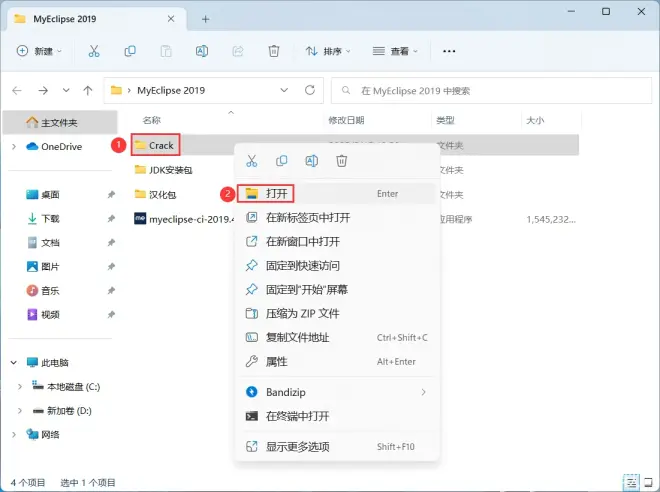This screenshot has height=492, width=660.
Task: Open the toolbar three-dot more options
Action: pyautogui.click(x=449, y=51)
